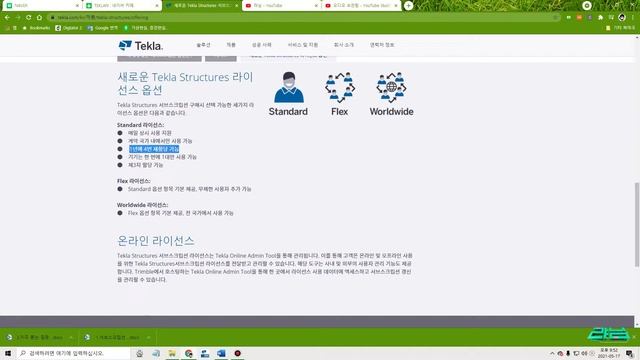Open the notification center icon

pyautogui.click(x=630, y=353)
